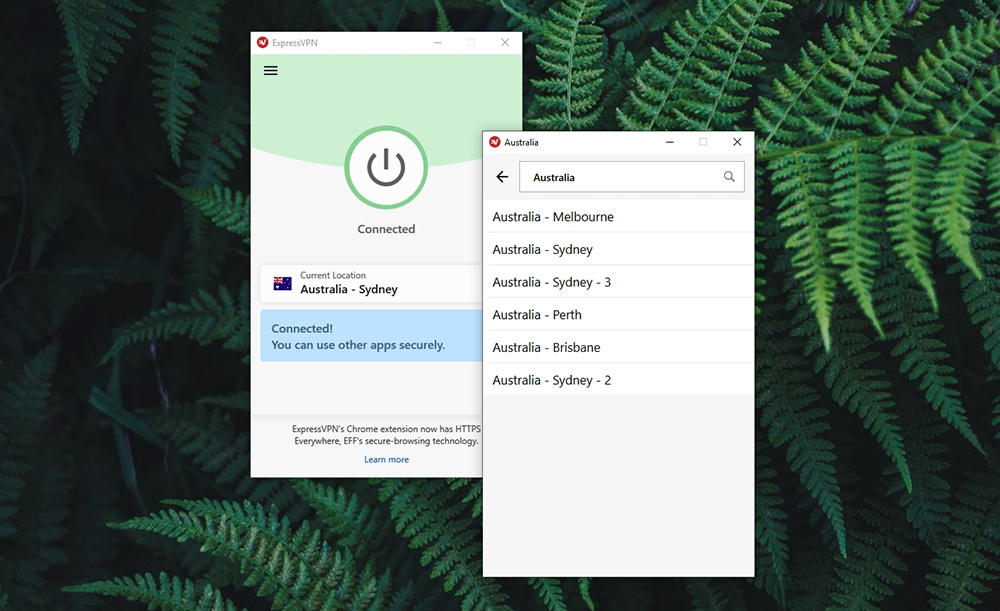Select Australia - Brisbane from the results
This screenshot has height=611, width=1000.
click(x=546, y=347)
